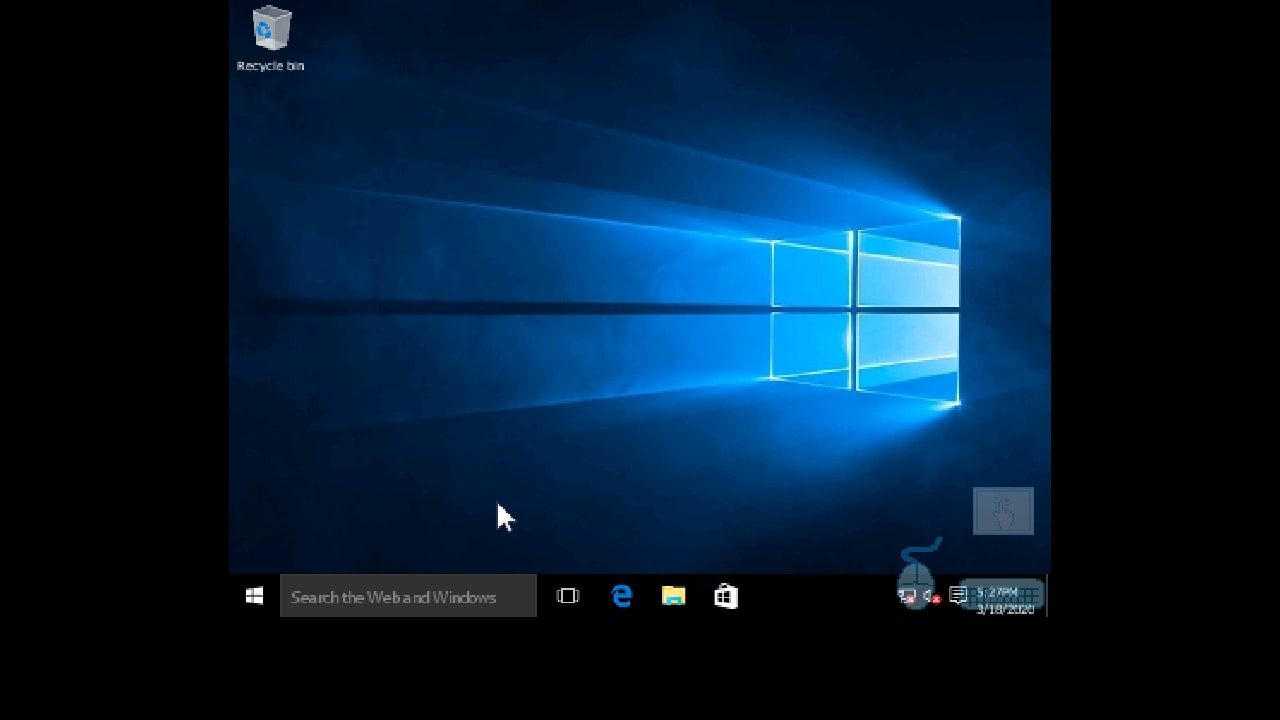Viewport: 1280px width, 720px height.
Task: Open the Action Center notifications icon
Action: click(x=958, y=596)
